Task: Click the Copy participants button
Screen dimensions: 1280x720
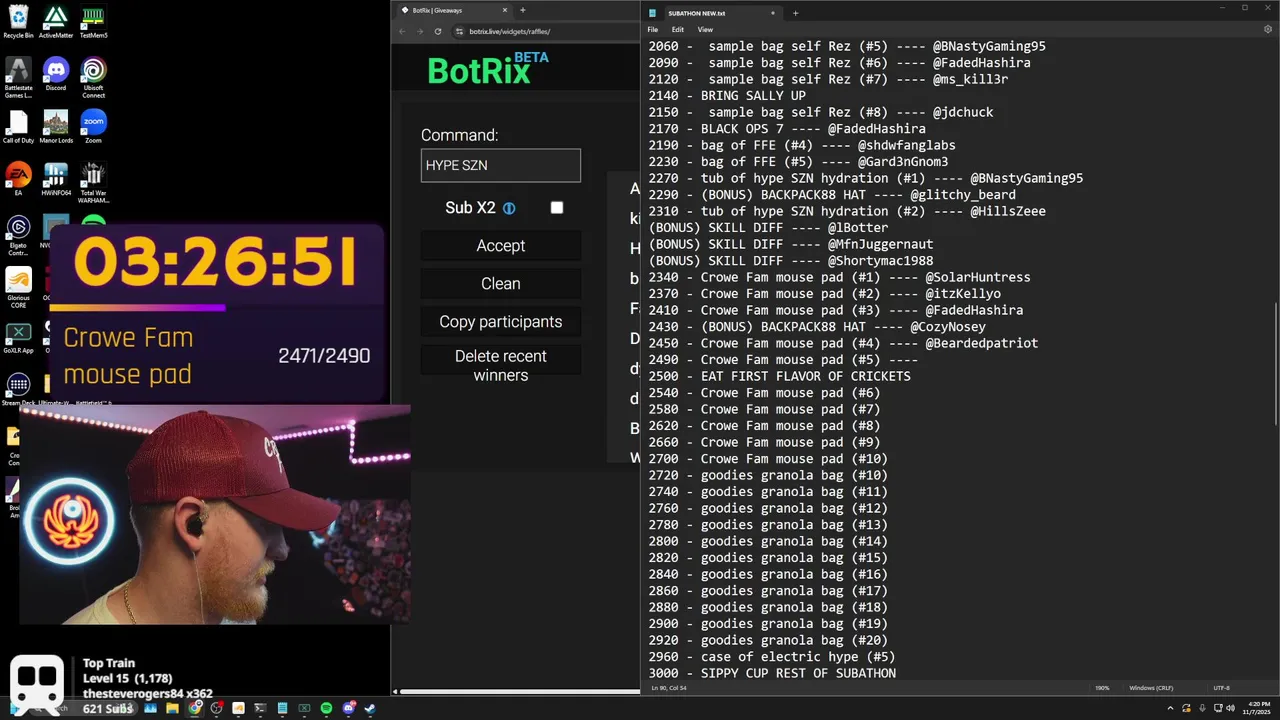Action: [500, 322]
